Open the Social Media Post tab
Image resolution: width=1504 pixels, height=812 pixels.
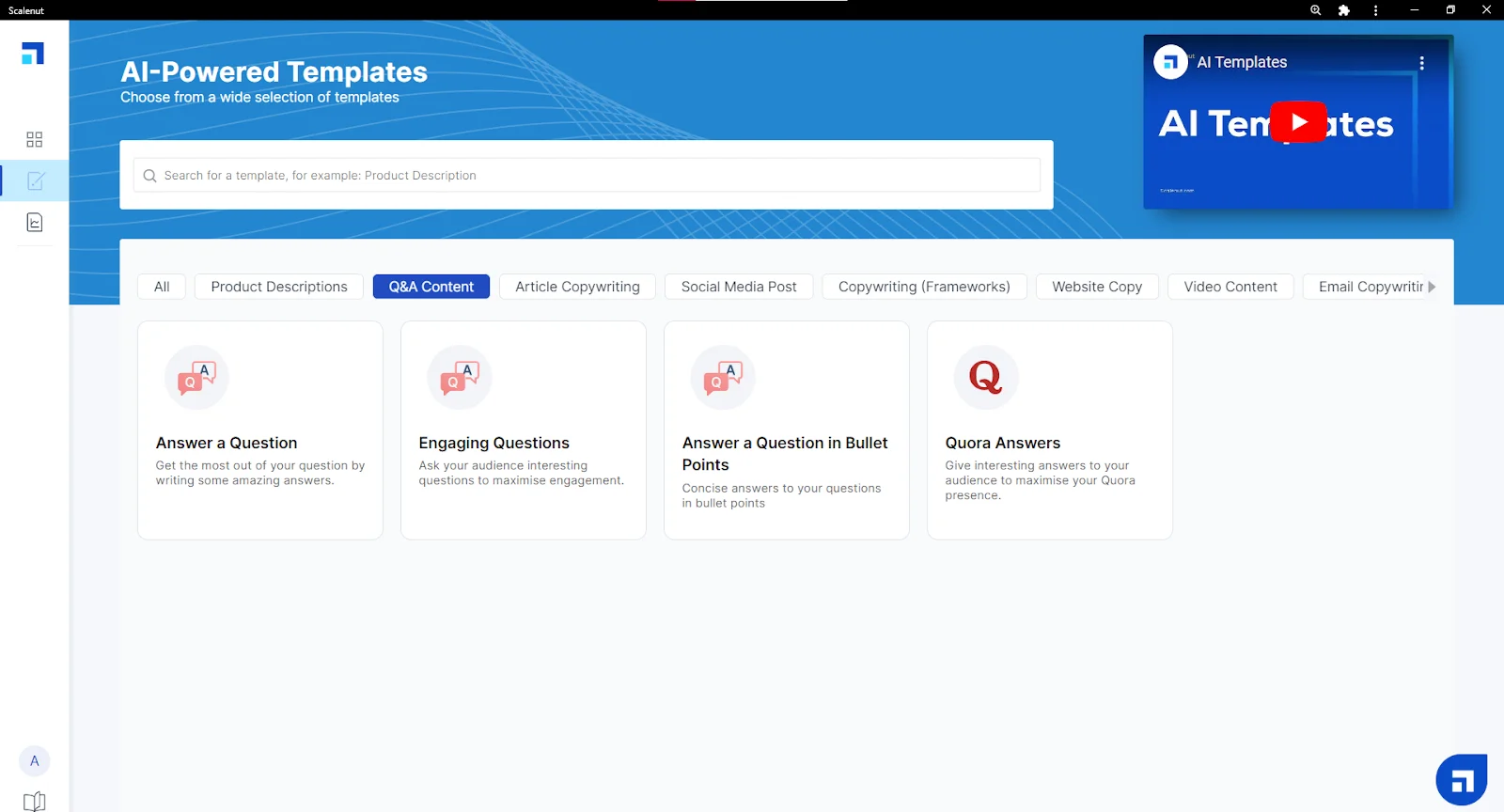tap(739, 287)
